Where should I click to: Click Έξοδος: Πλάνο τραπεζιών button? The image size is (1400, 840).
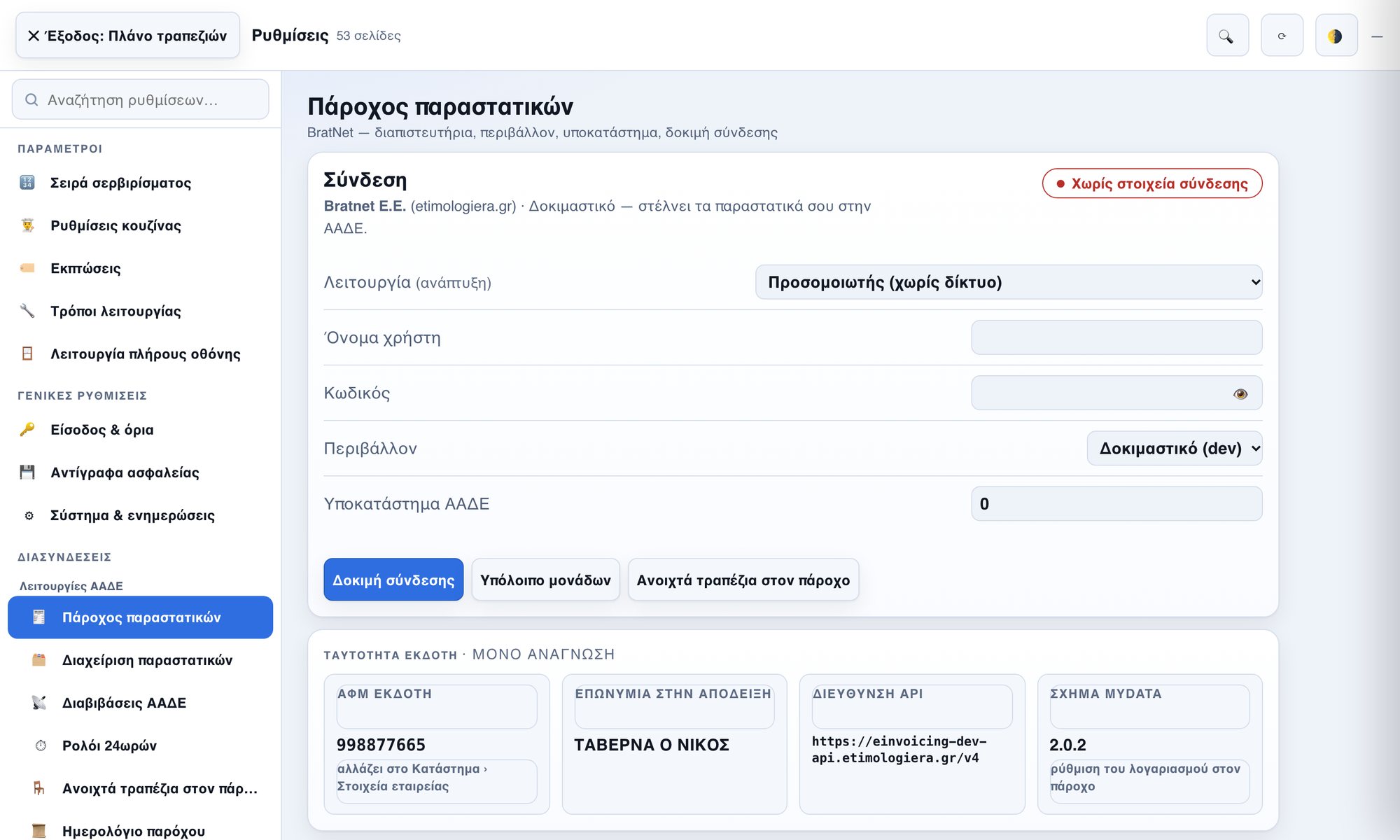pos(127,35)
